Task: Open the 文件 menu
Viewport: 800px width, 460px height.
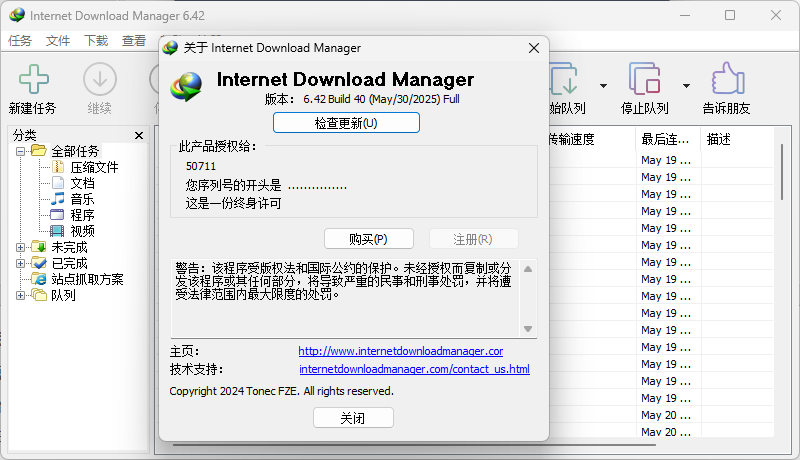Action: click(x=58, y=41)
